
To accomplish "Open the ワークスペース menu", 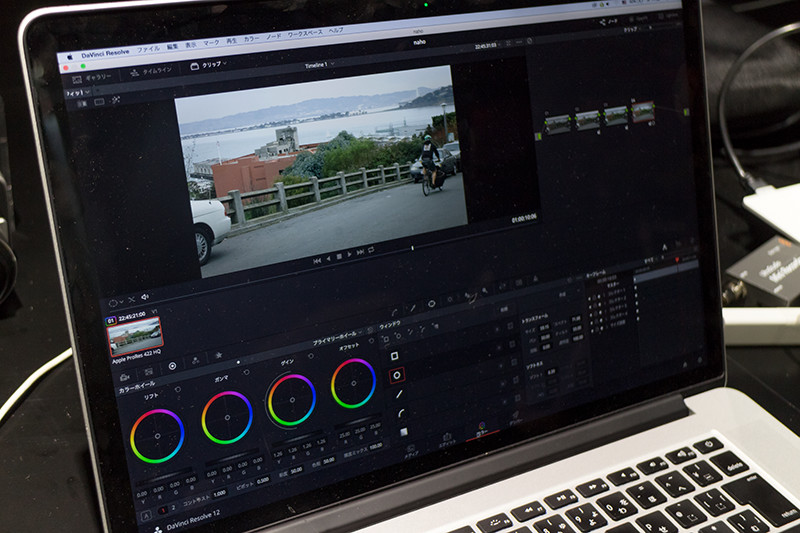I will coord(305,34).
